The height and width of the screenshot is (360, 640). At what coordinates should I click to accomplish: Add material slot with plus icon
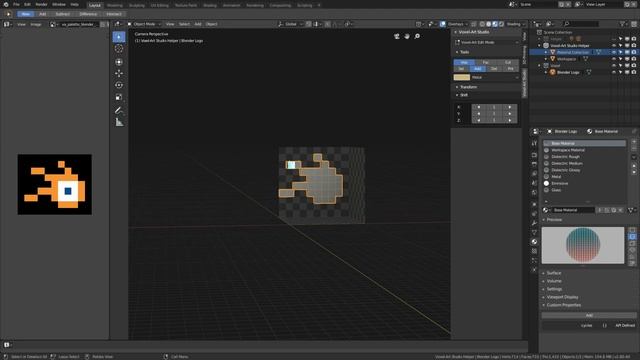(634, 142)
